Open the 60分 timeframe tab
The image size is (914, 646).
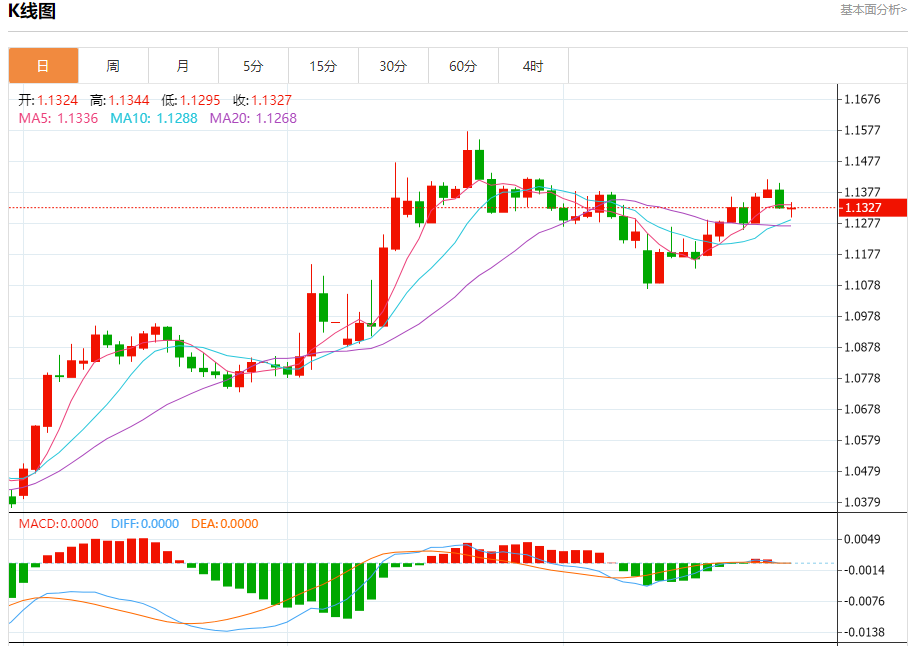463,66
